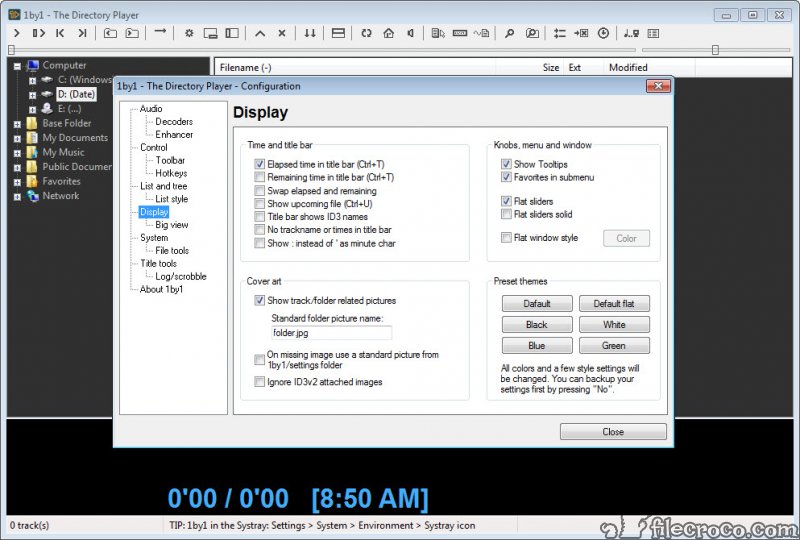Uncheck Show track/folder related pictures
Image resolution: width=800 pixels, height=540 pixels.
tap(259, 301)
